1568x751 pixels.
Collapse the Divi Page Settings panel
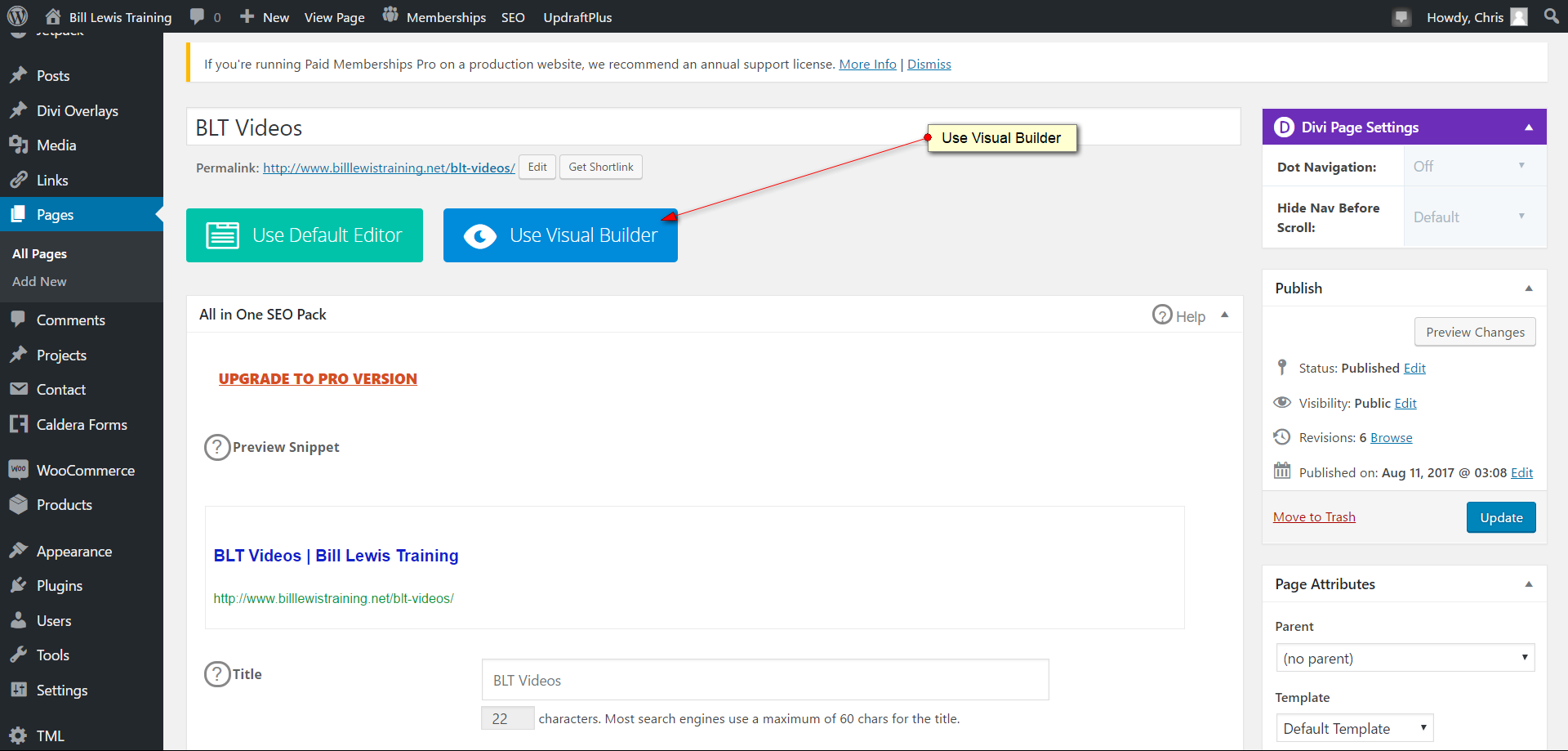coord(1529,127)
